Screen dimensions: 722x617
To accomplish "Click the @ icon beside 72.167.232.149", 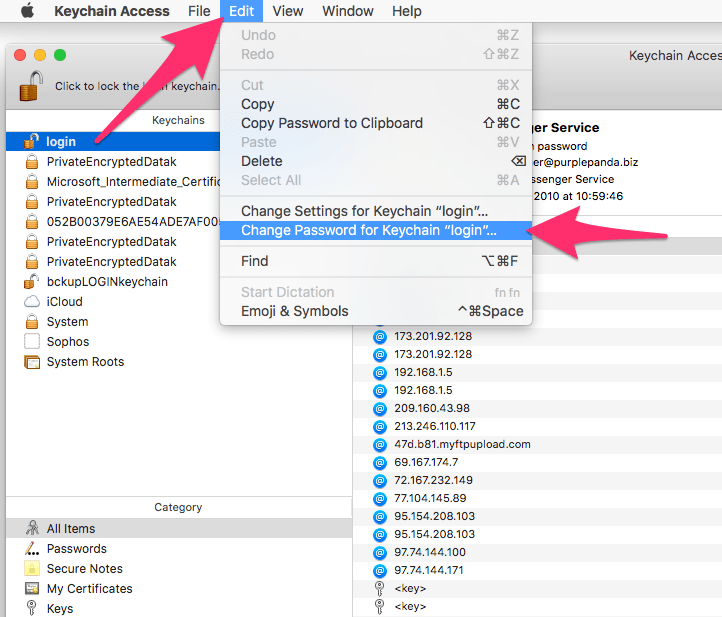I will tap(379, 480).
